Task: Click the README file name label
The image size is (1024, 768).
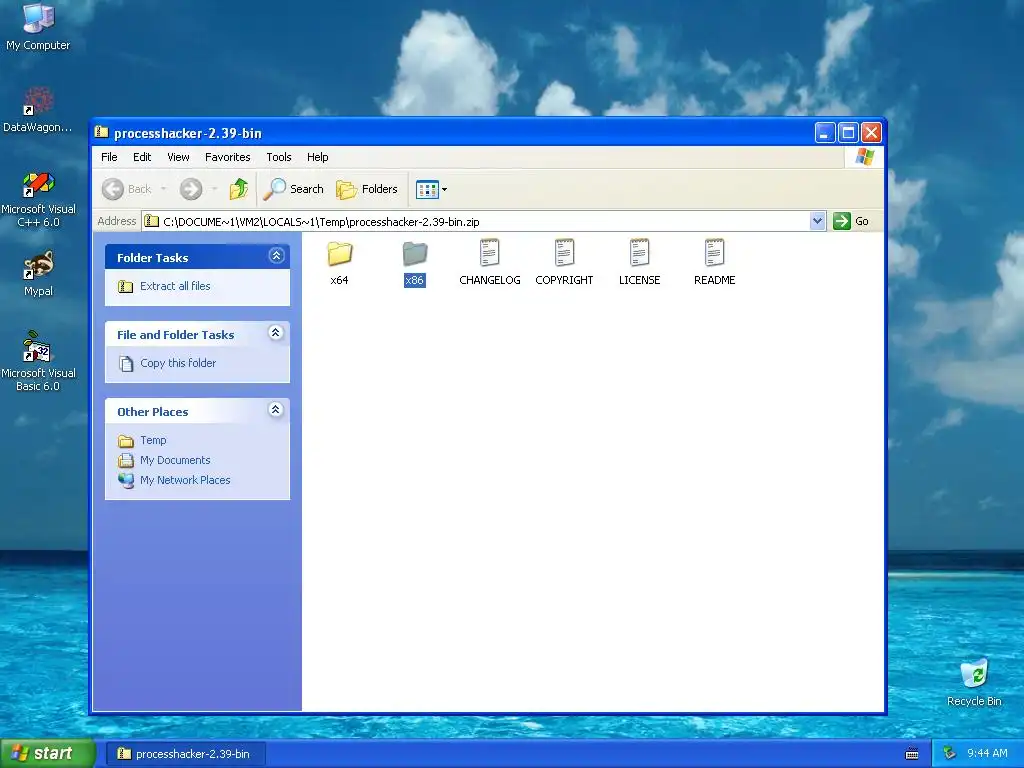Action: coord(714,280)
